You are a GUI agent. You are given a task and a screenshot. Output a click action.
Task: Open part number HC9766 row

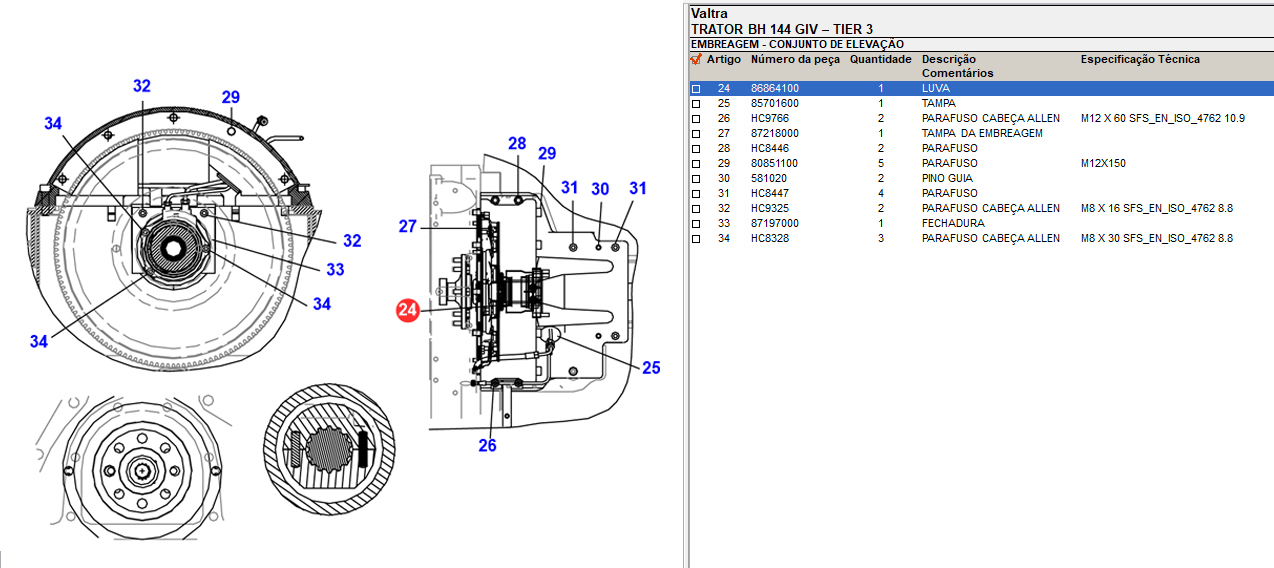(x=770, y=119)
